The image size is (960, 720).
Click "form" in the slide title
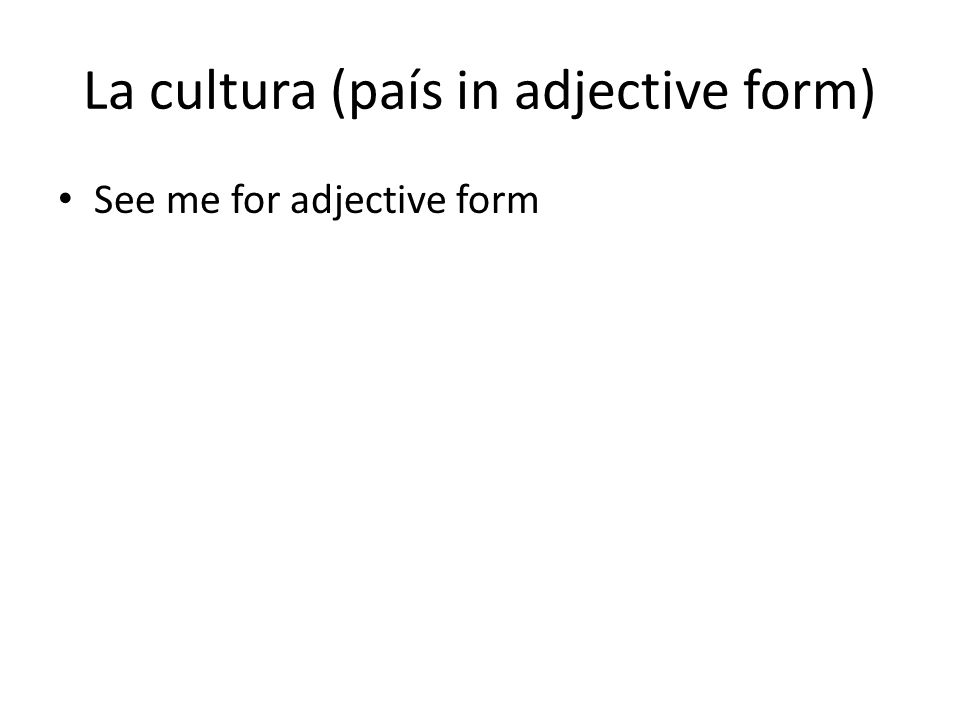click(x=801, y=91)
